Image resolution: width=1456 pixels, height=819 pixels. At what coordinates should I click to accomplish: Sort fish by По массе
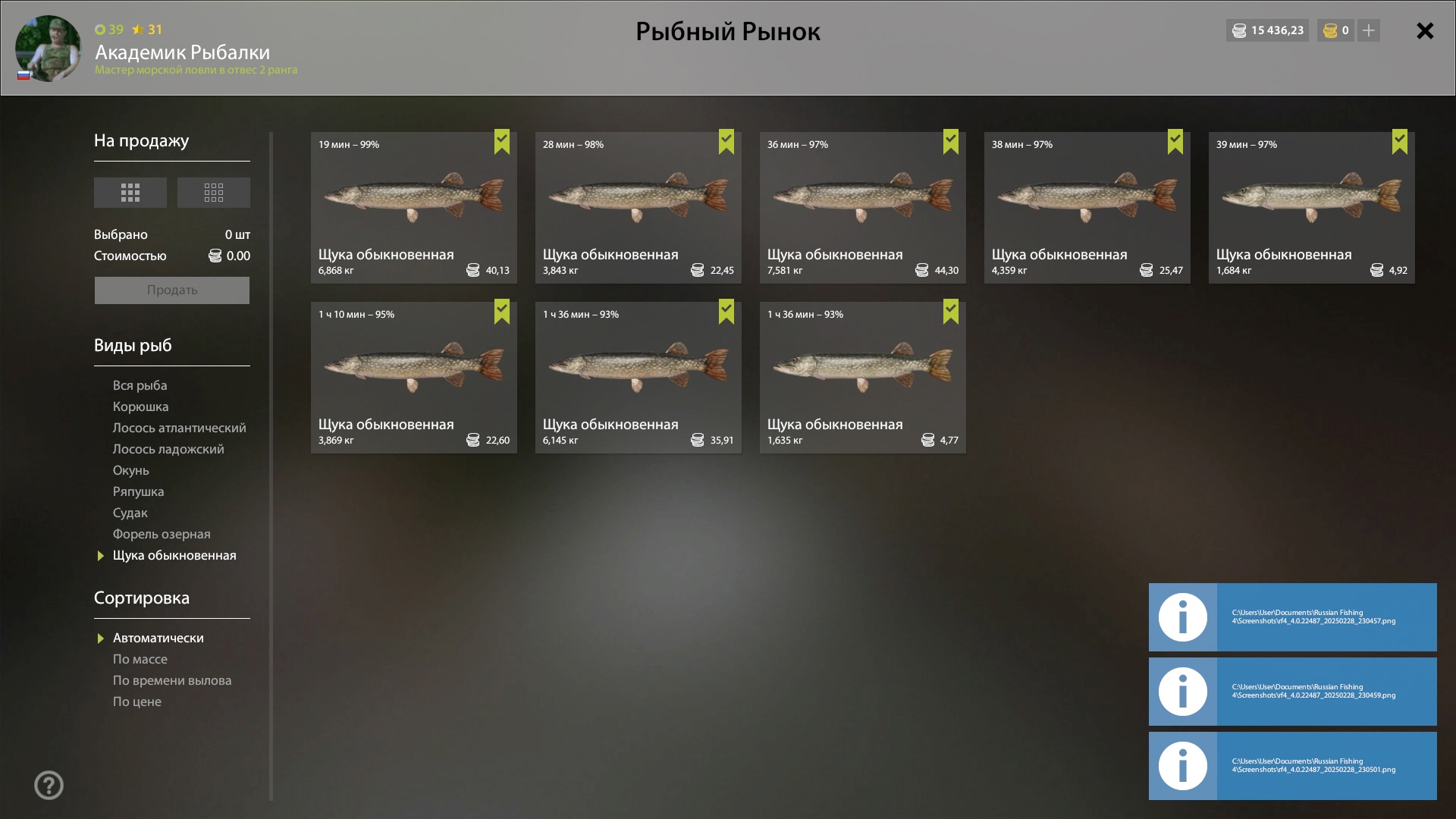140,659
